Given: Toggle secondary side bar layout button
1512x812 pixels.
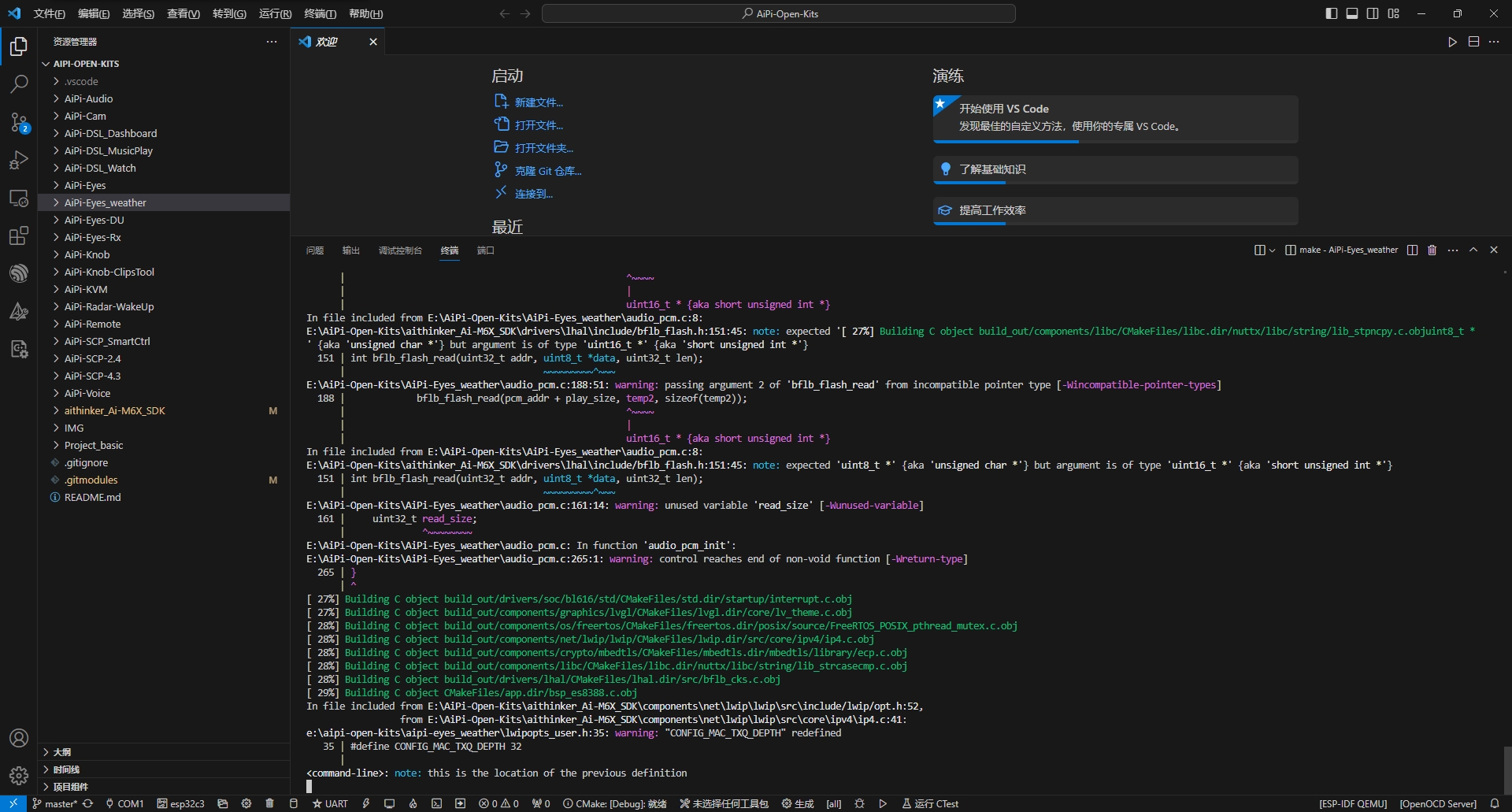Looking at the screenshot, I should click(1373, 13).
